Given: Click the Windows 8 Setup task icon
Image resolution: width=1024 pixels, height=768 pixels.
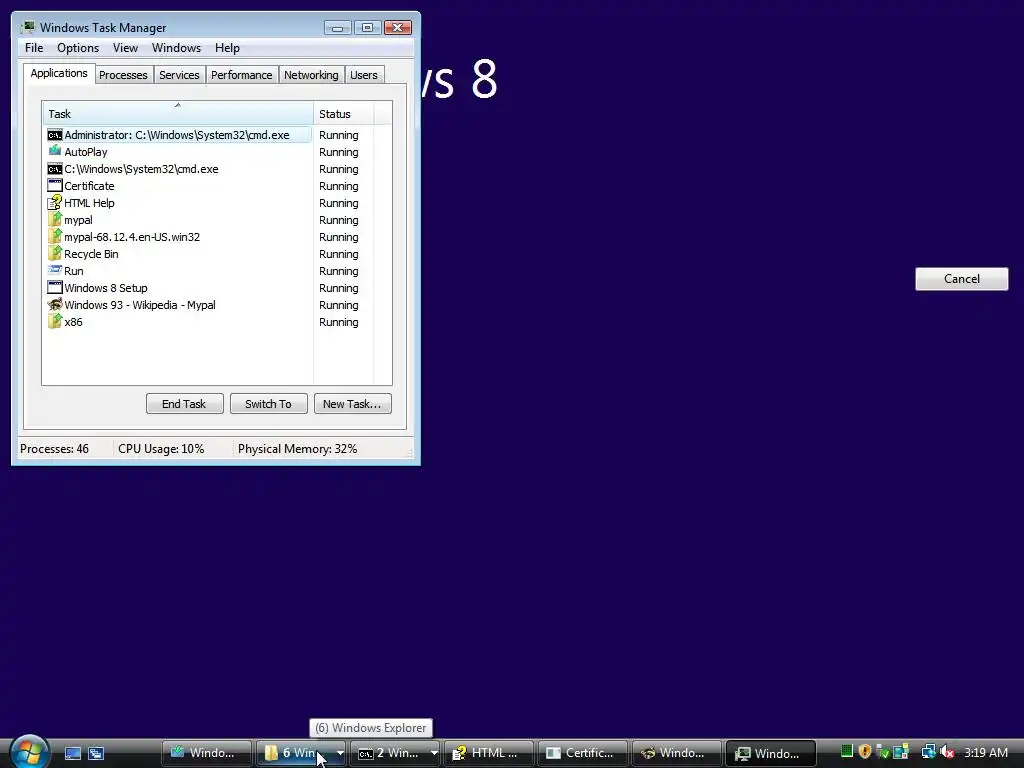Looking at the screenshot, I should 55,288.
